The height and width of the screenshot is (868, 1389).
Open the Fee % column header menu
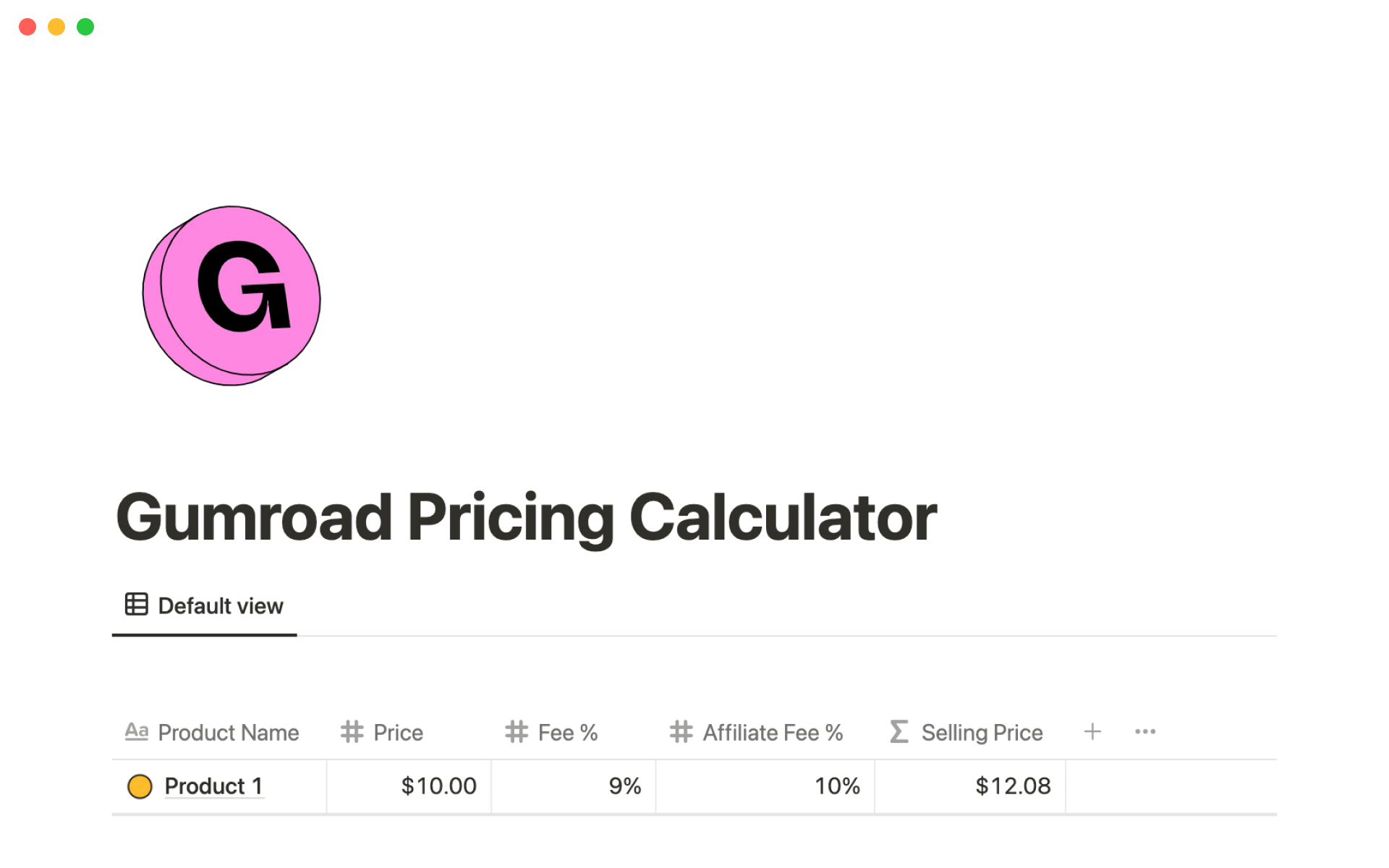567,732
